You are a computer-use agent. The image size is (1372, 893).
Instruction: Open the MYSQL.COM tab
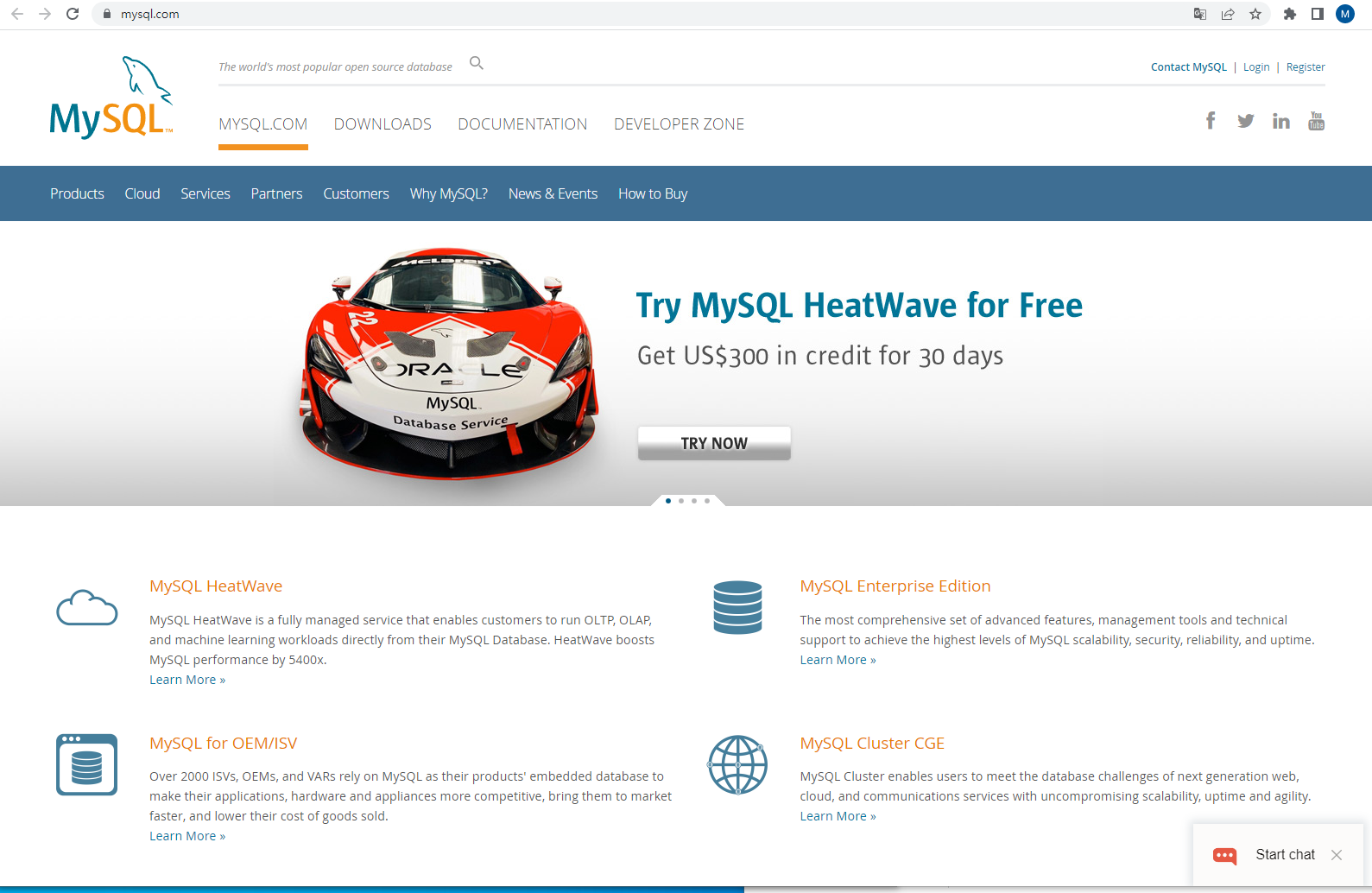point(263,124)
